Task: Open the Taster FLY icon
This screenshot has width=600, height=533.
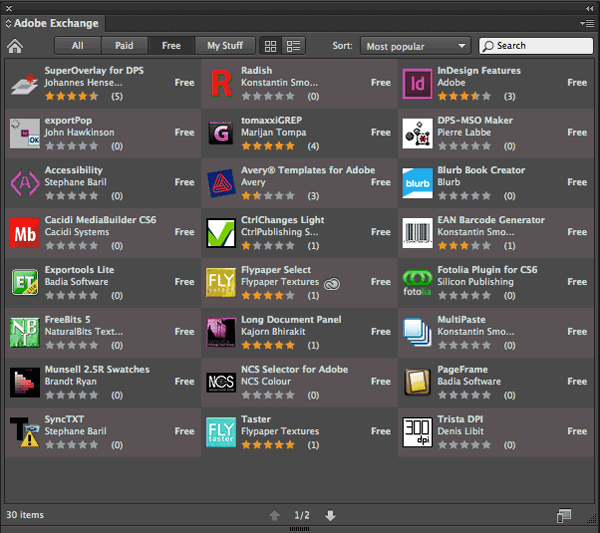Action: click(x=221, y=432)
